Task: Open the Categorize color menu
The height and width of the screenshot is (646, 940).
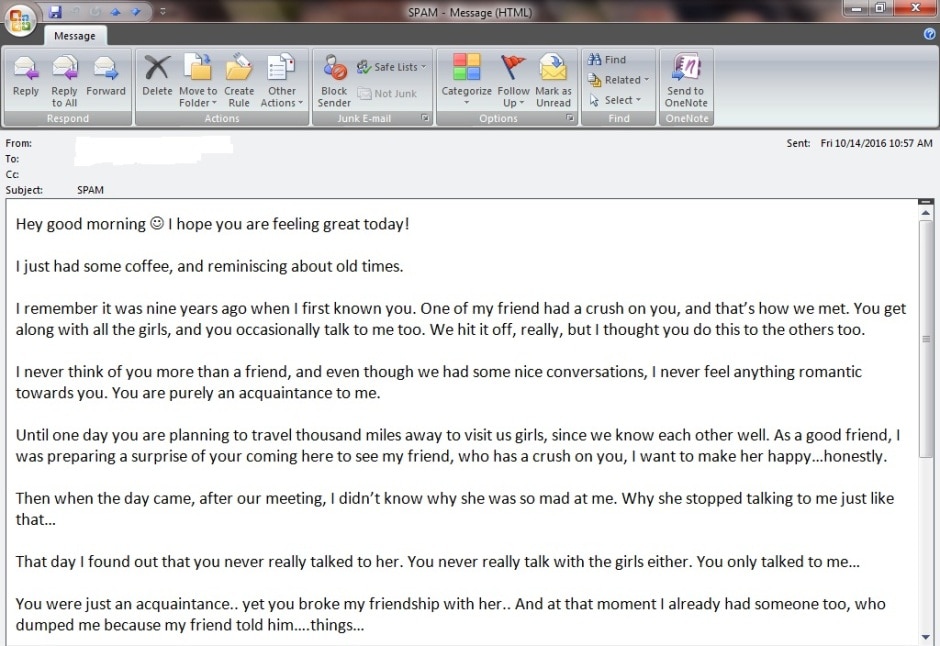Action: click(466, 80)
